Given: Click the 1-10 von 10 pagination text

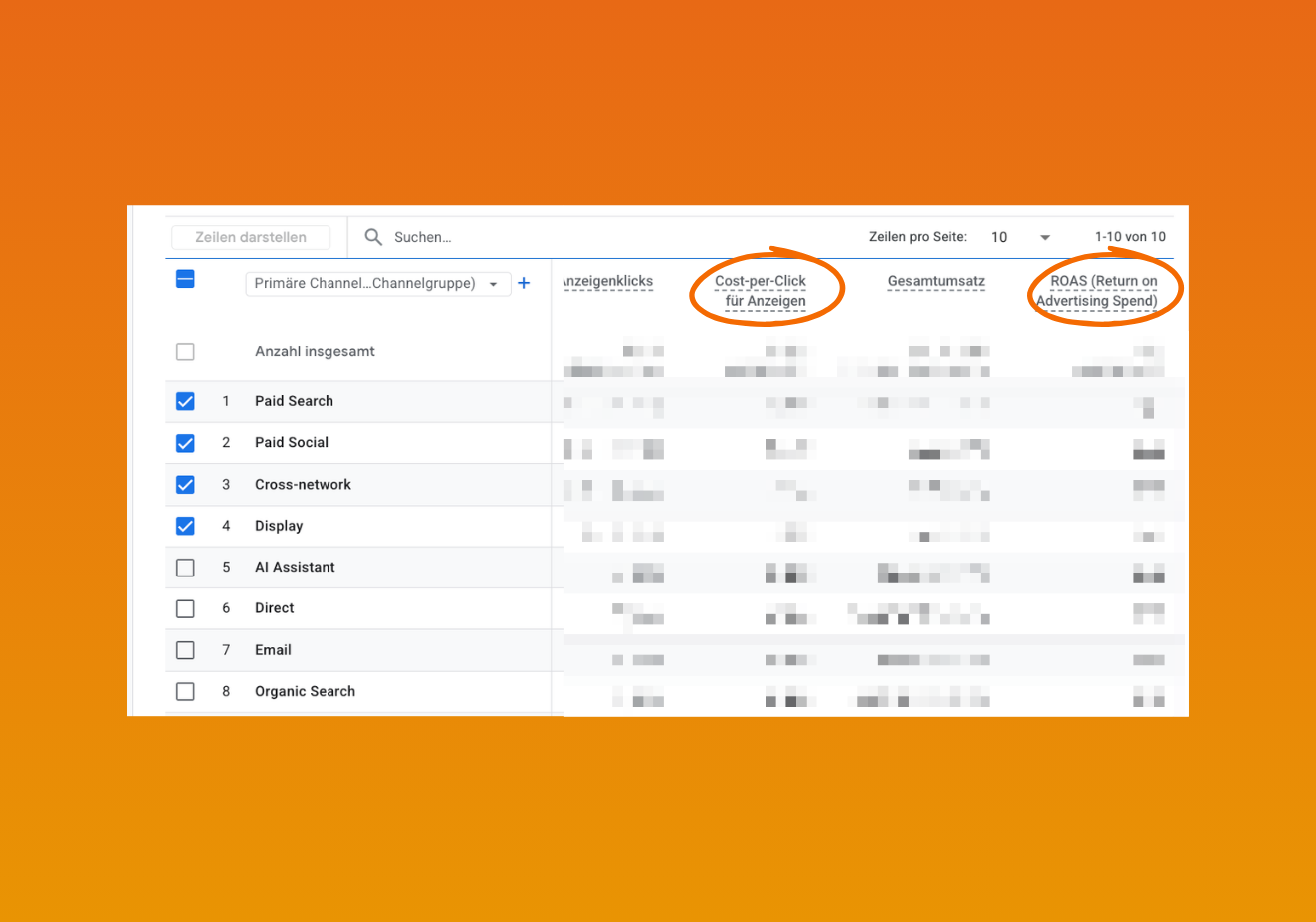Looking at the screenshot, I should tap(1130, 237).
